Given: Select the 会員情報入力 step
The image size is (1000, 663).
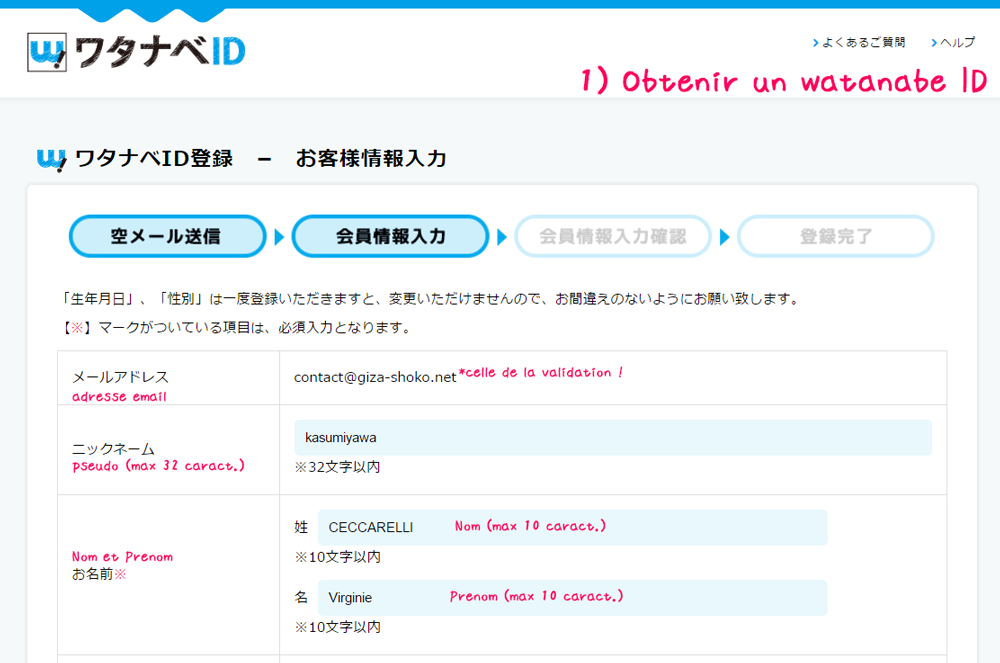Looking at the screenshot, I should pos(390,237).
